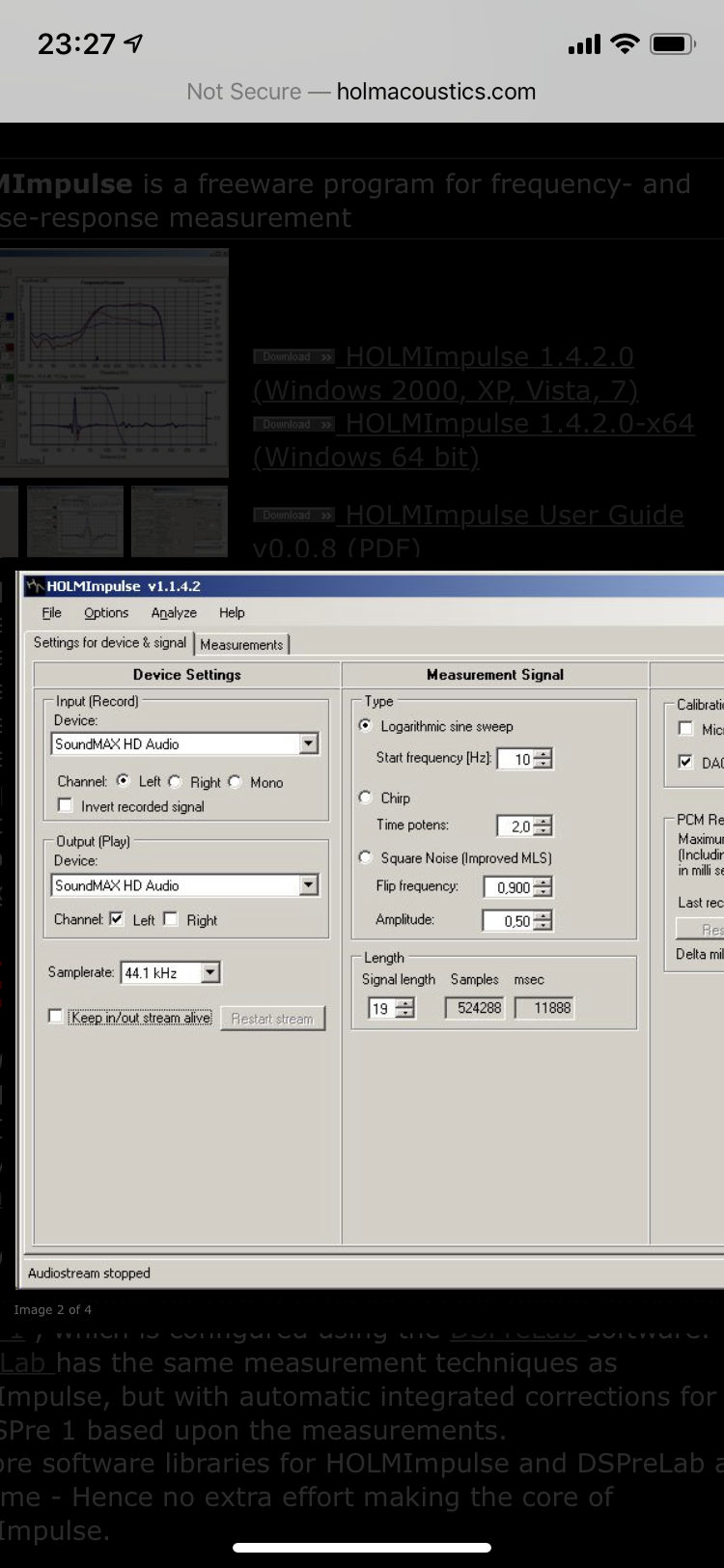Open HOLMImpulse User Guide PDF link
Viewport: 724px width, 1568px height.
[x=467, y=531]
